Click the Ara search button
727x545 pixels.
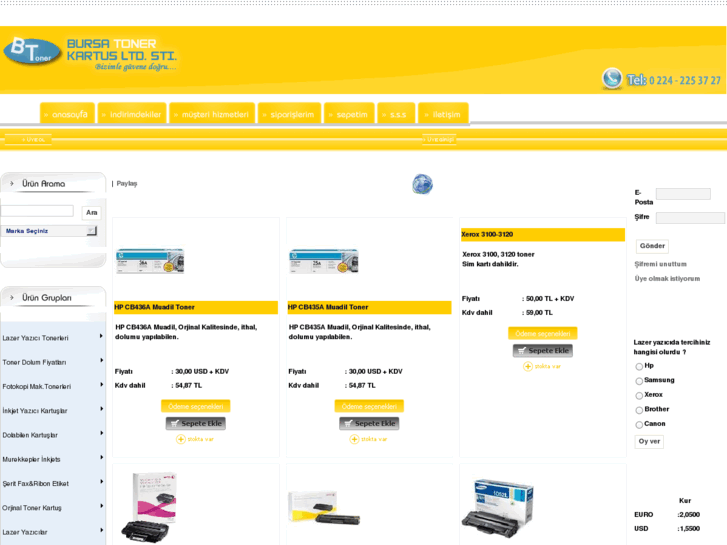91,212
